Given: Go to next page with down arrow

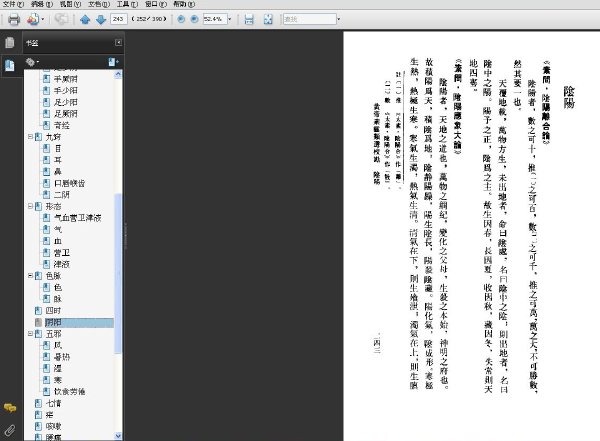Looking at the screenshot, I should click(101, 19).
